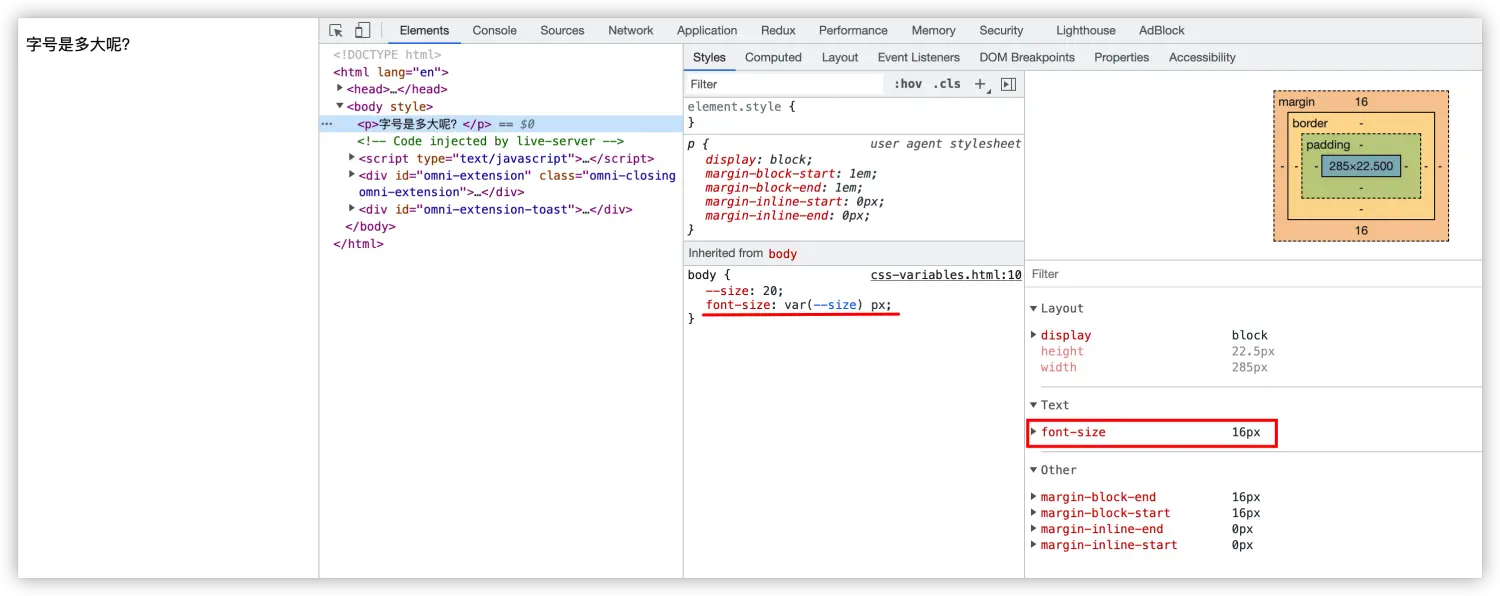Toggle the computed styles sidebar icon
Image resolution: width=1500 pixels, height=596 pixels.
[1008, 84]
